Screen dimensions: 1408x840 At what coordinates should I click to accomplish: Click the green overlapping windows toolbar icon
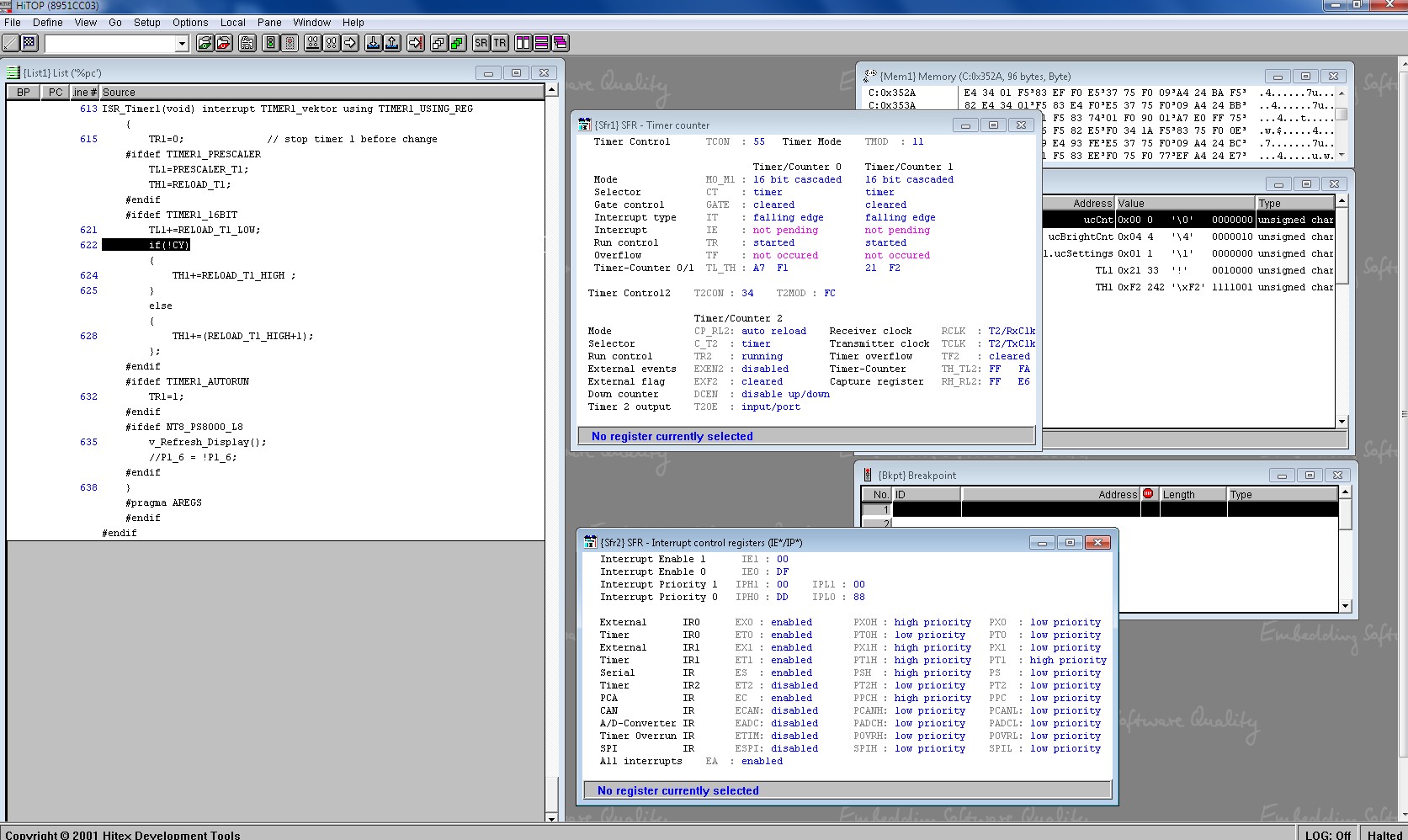tap(457, 43)
